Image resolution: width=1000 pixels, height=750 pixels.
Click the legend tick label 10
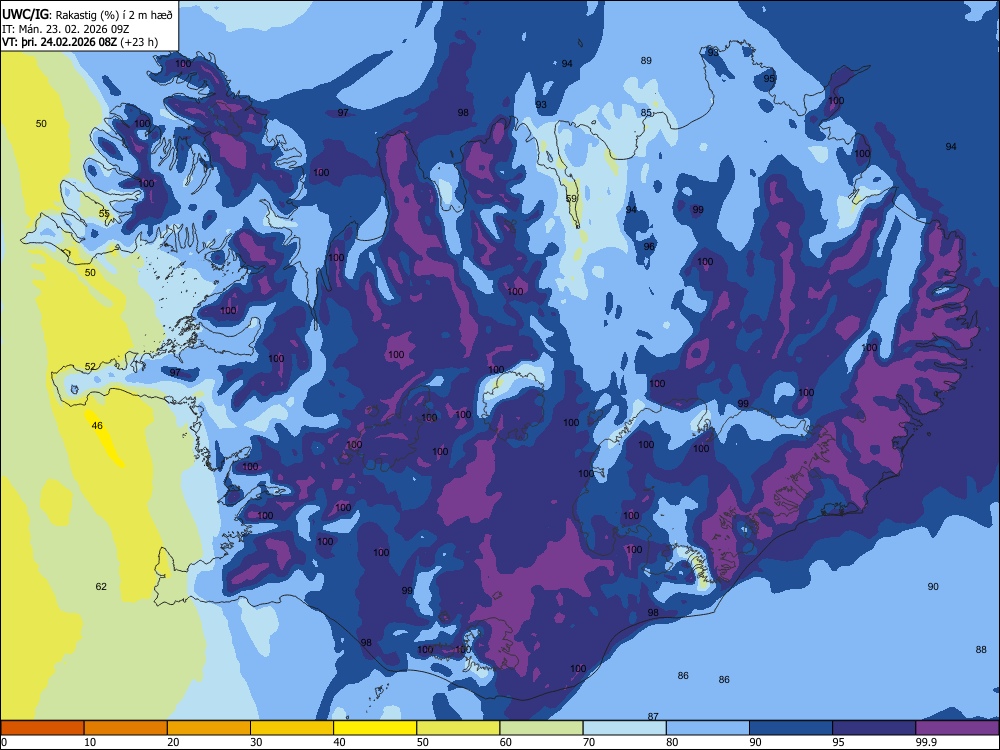click(x=90, y=742)
